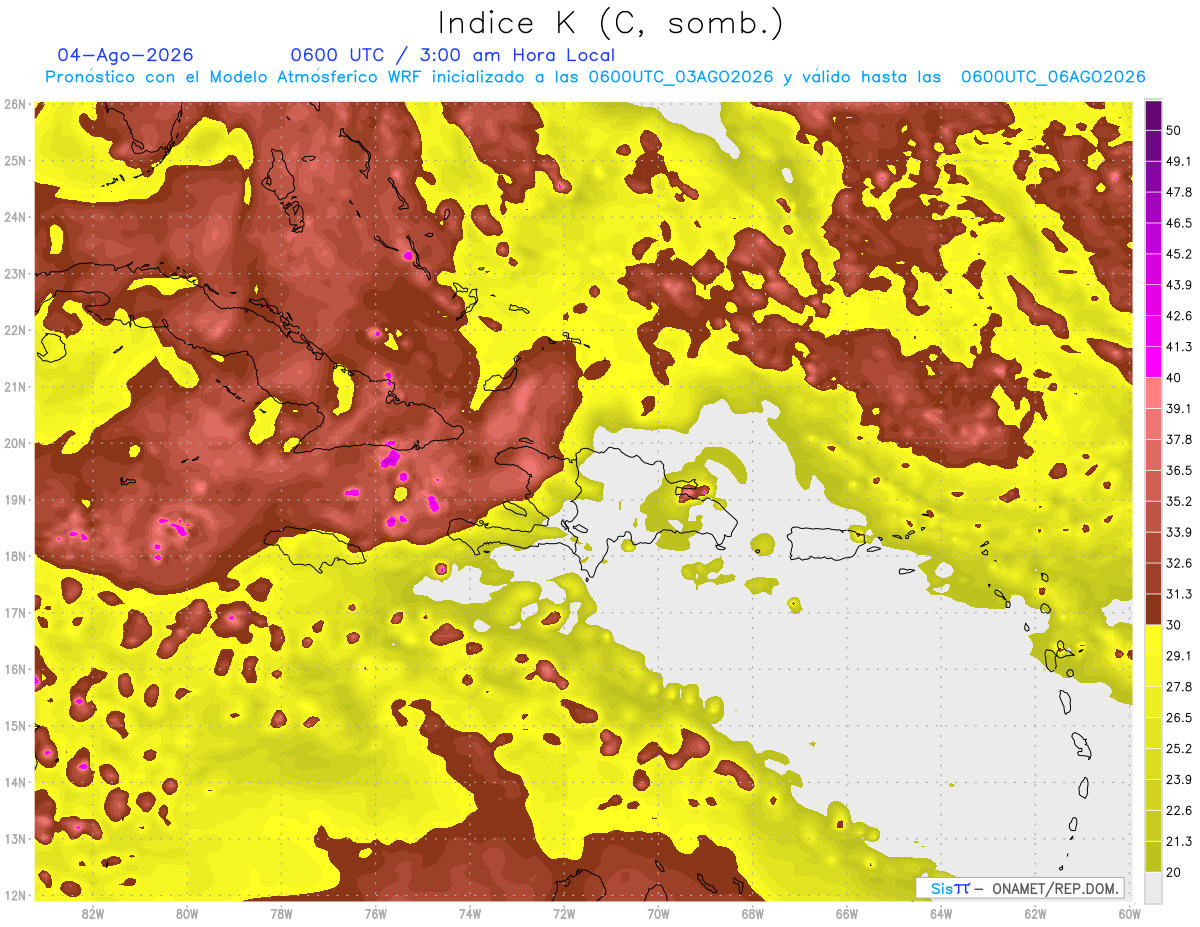This screenshot has width=1200, height=927.
Task: Click the '40' color scale label
Action: click(1175, 377)
